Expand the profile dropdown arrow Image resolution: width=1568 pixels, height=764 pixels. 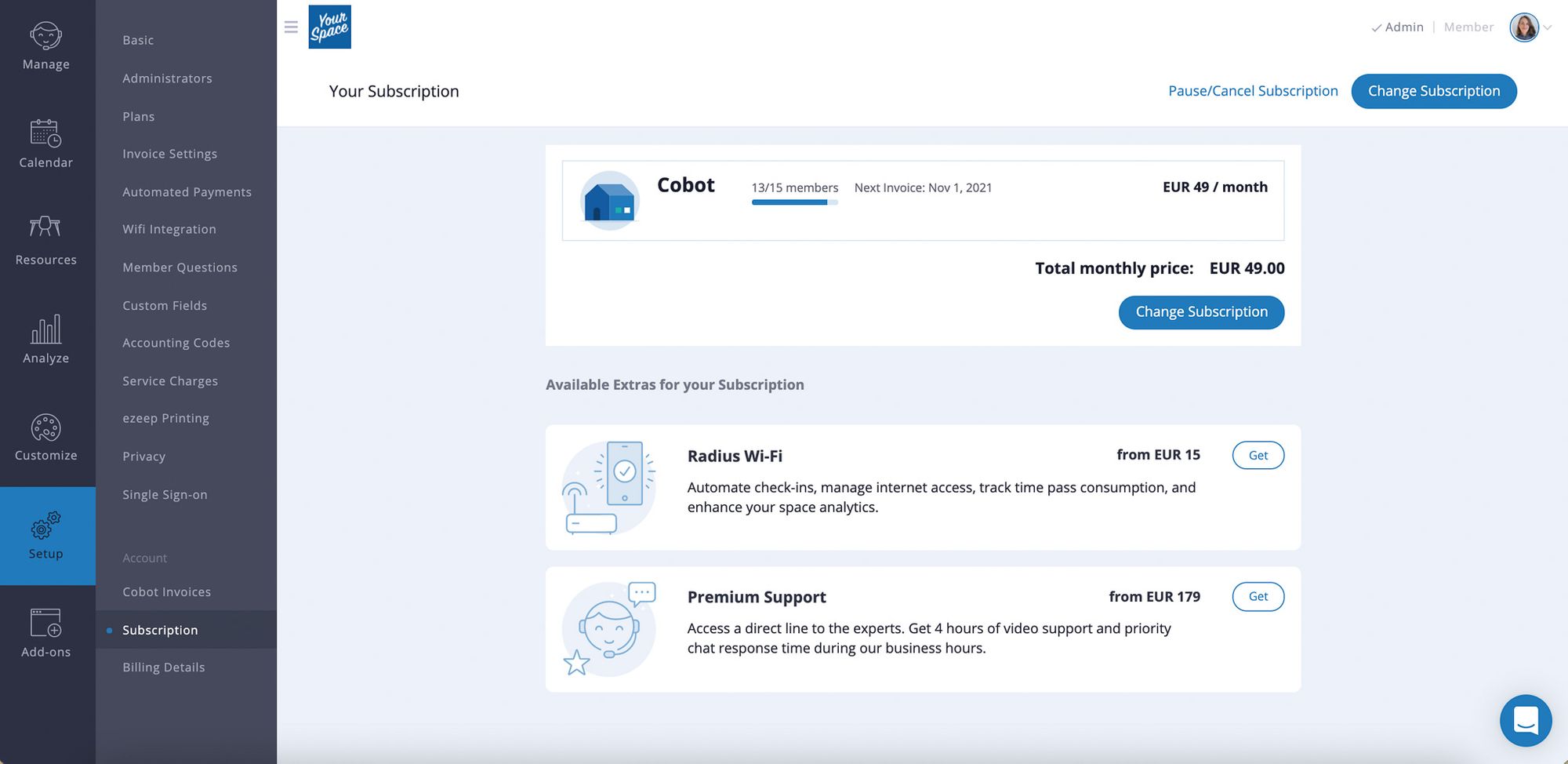[1548, 27]
